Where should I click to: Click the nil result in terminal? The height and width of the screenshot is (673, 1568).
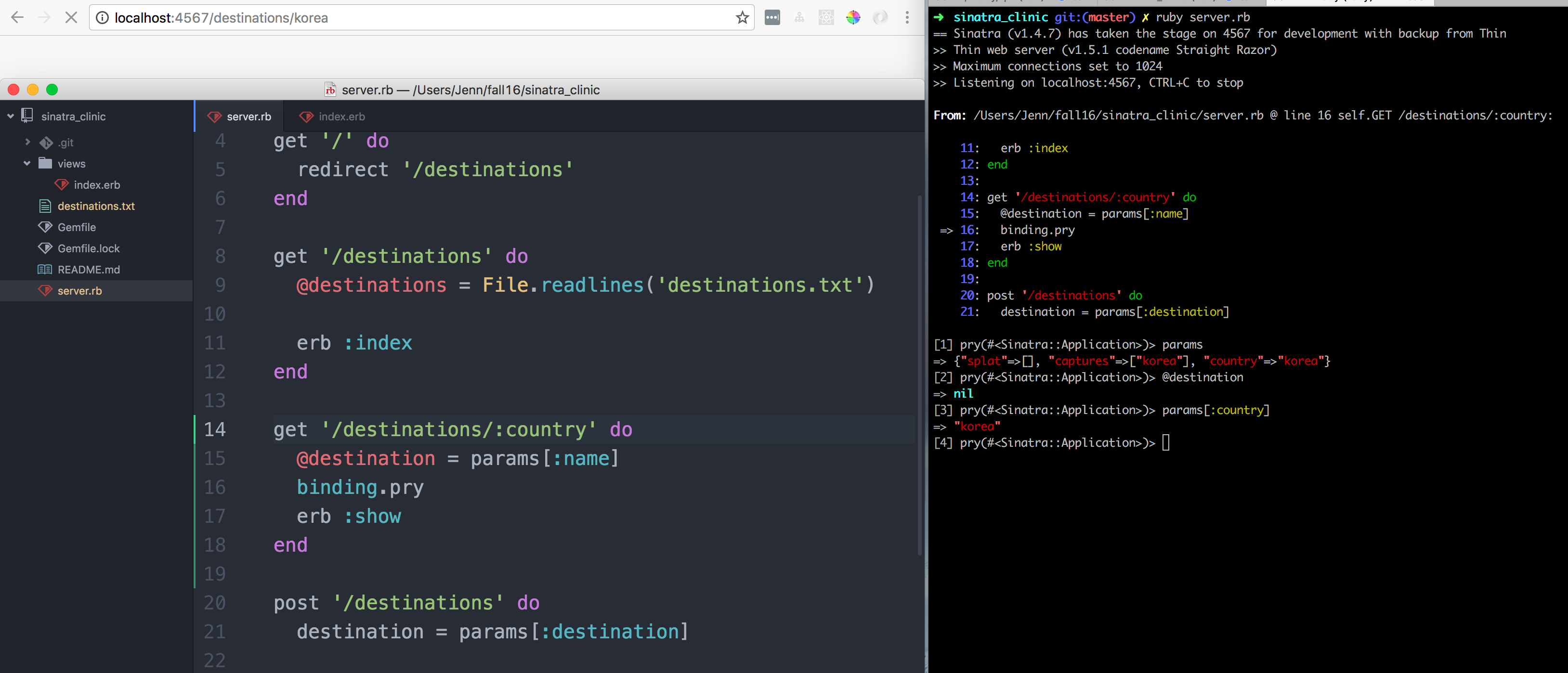[963, 394]
